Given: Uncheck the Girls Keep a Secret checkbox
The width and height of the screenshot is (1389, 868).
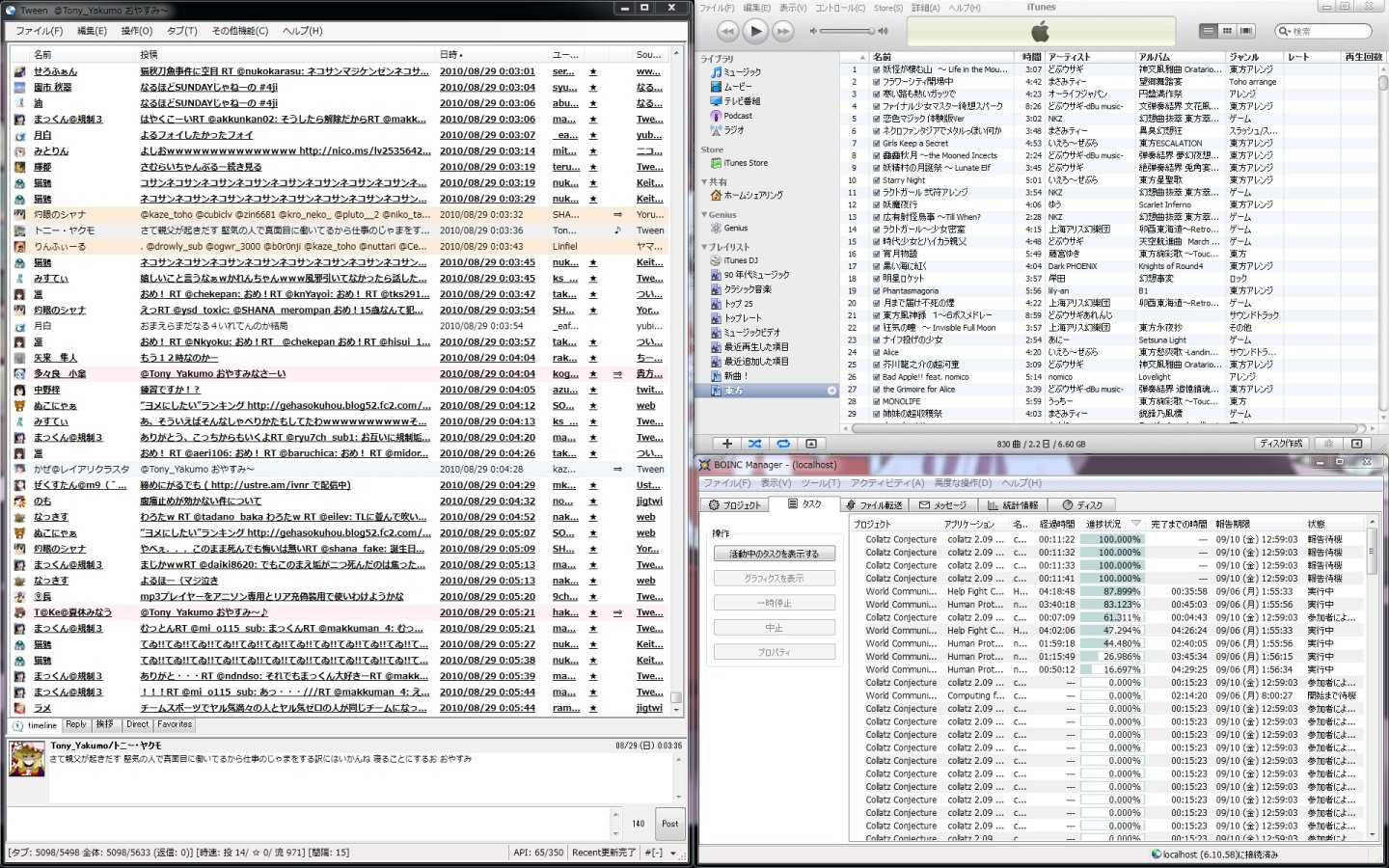Looking at the screenshot, I should (877, 144).
